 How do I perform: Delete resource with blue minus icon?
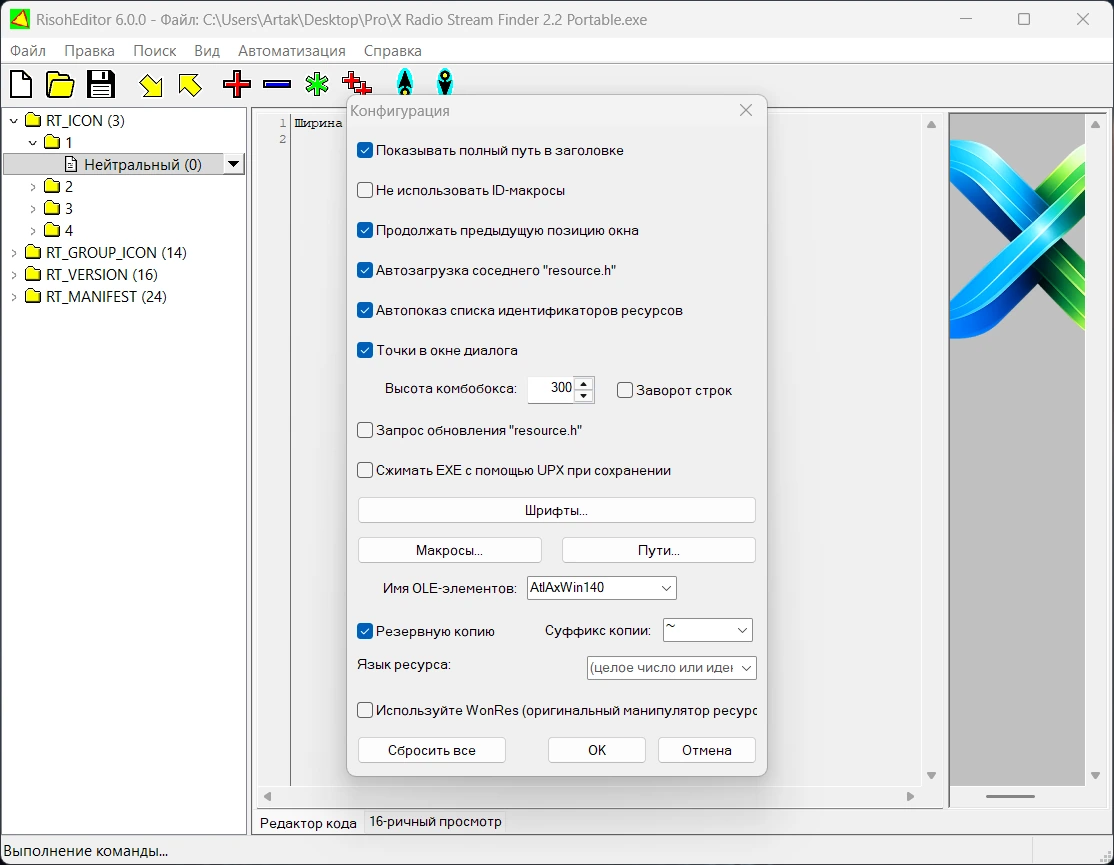(x=276, y=85)
